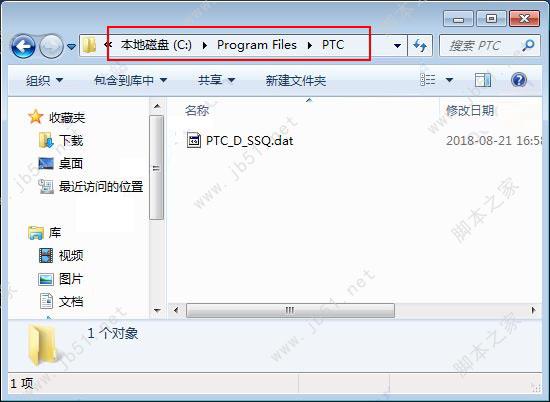Open the Help question mark icon

519,80
